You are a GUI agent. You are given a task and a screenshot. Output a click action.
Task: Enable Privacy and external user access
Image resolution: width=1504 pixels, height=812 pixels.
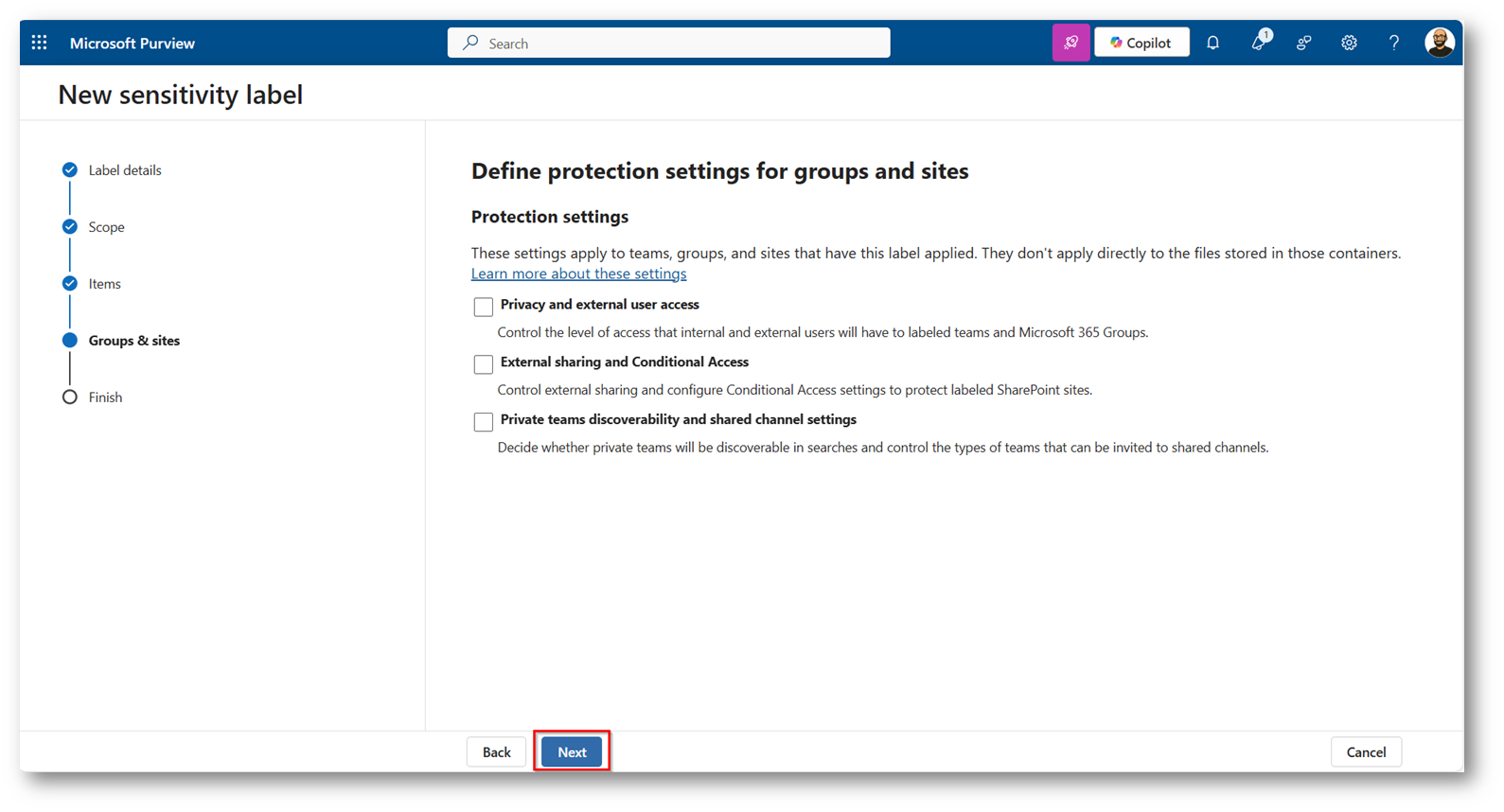(484, 307)
